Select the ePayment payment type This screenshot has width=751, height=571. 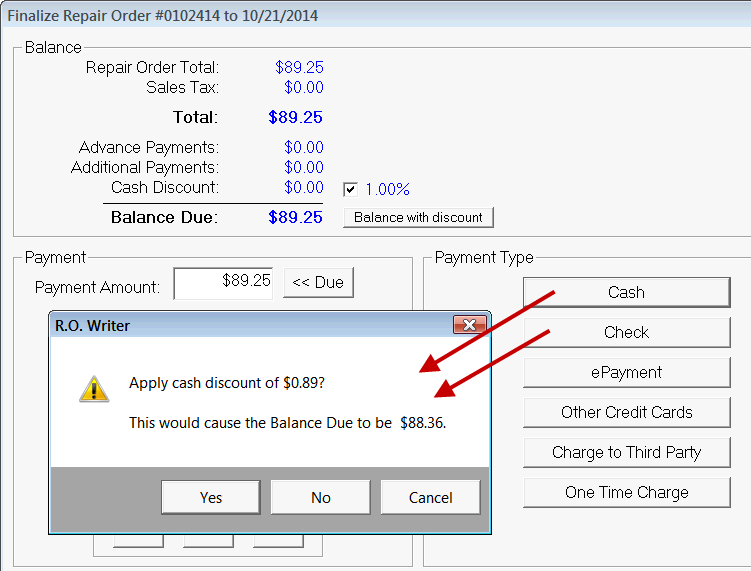(x=626, y=372)
